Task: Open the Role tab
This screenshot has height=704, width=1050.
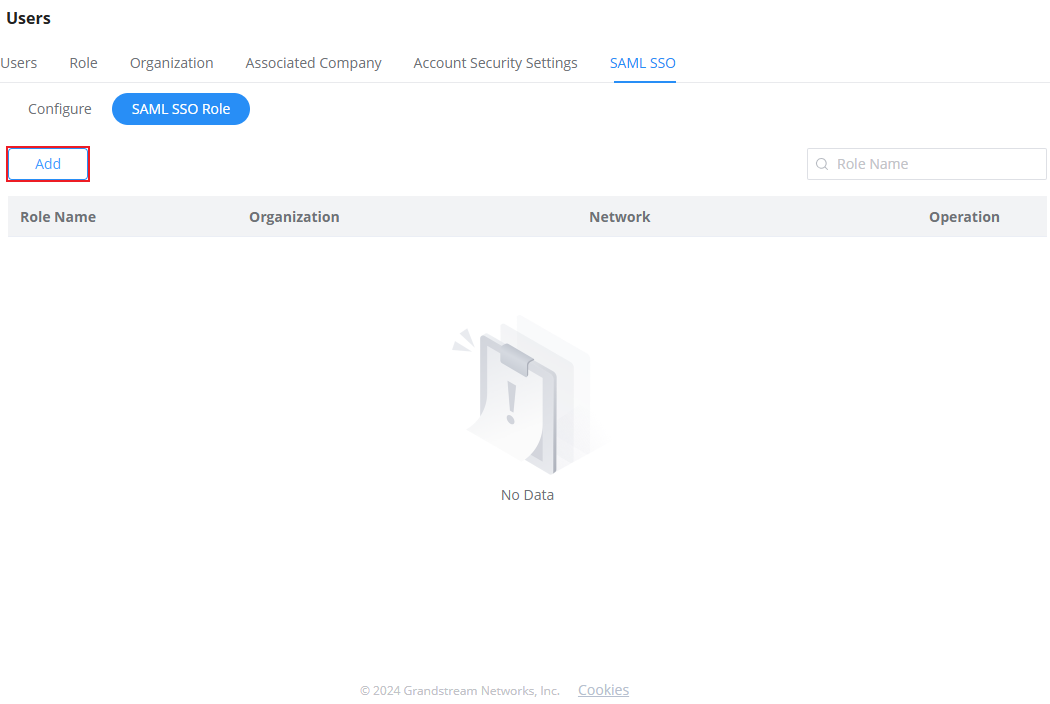Action: point(84,63)
